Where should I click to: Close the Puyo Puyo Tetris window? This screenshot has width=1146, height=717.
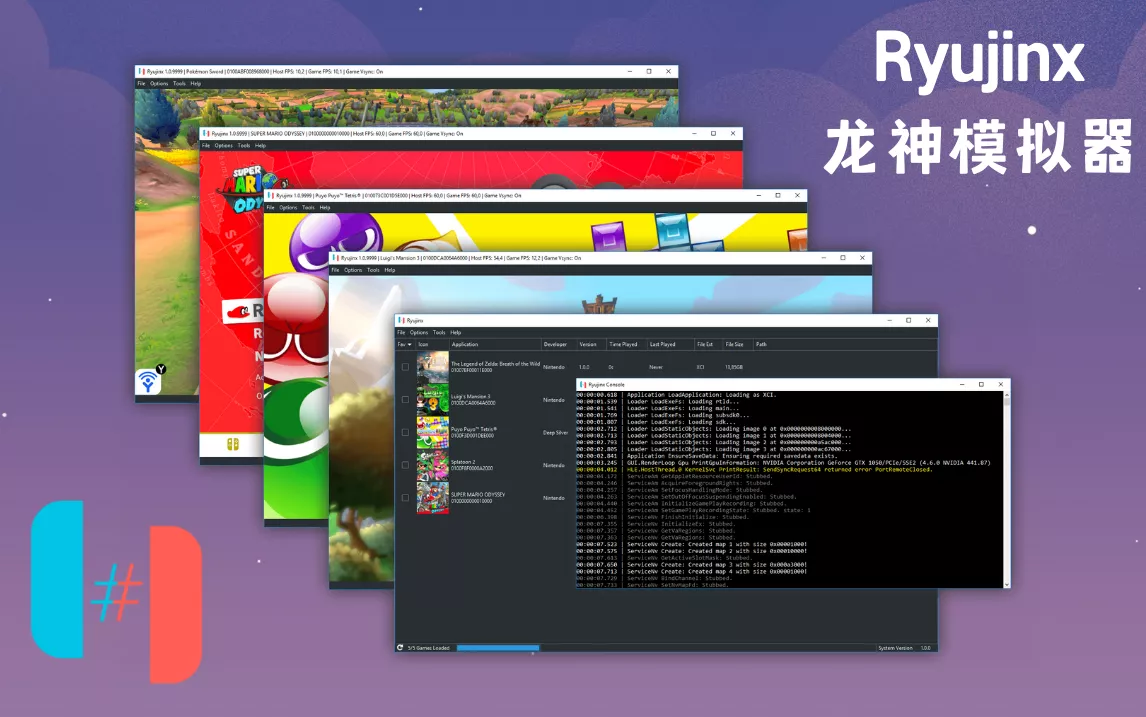point(797,195)
